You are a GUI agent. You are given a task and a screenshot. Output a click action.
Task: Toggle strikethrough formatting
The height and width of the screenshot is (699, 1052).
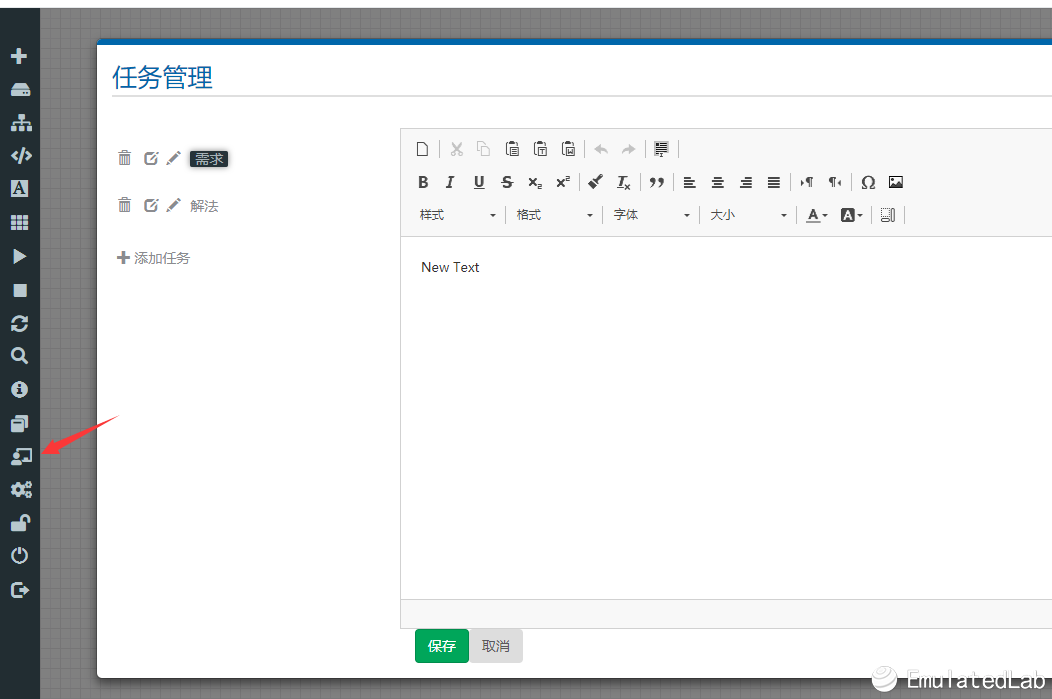coord(507,182)
